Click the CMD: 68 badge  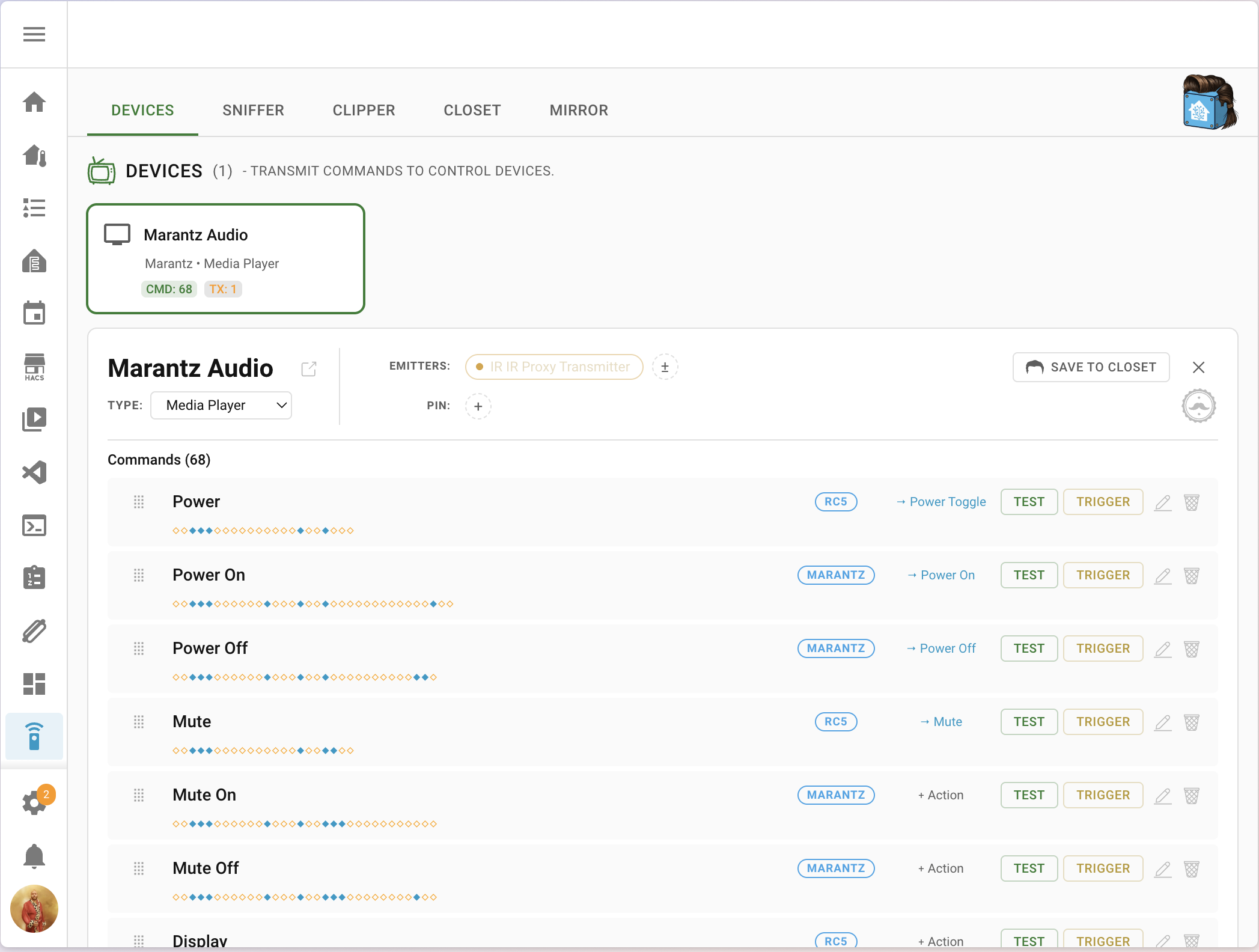click(169, 289)
